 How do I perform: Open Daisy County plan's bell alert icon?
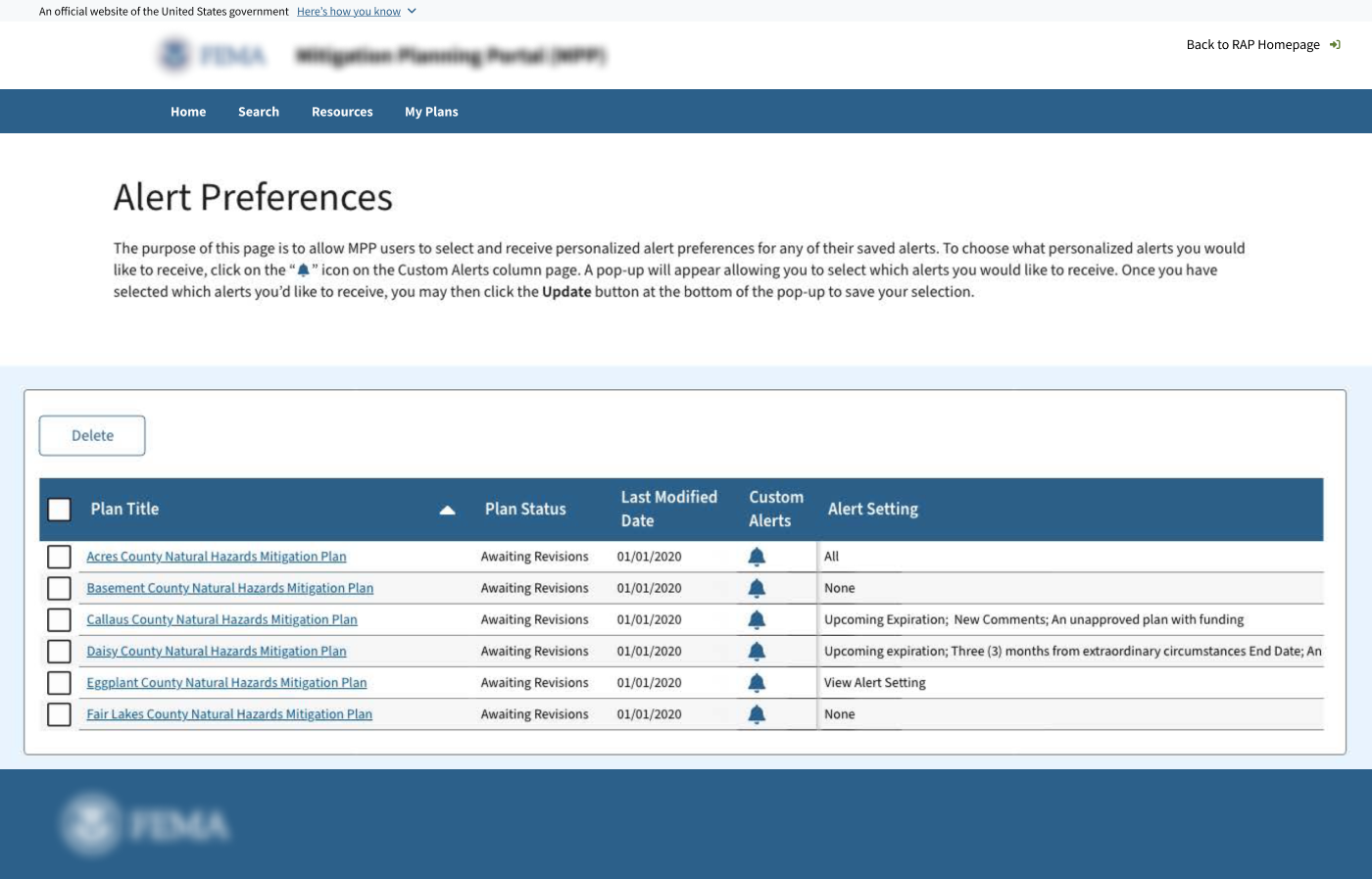(x=757, y=651)
